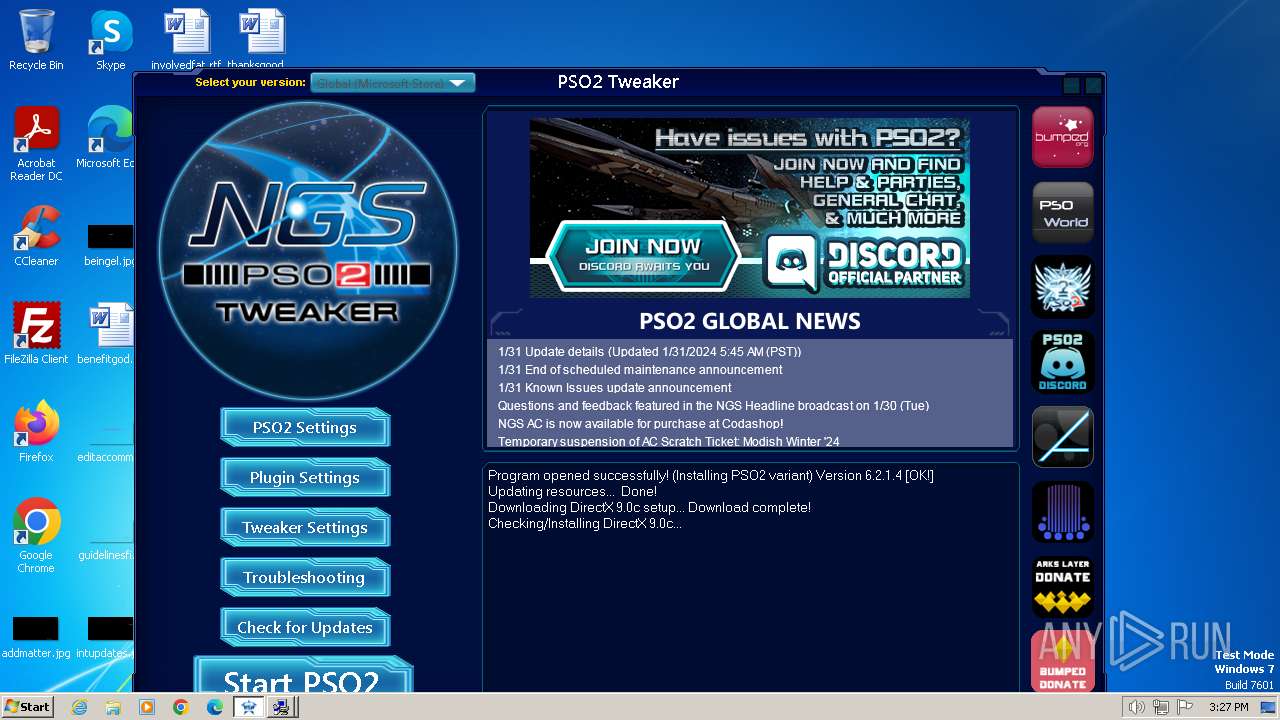Open Plugin Settings
1280x720 pixels.
tap(305, 477)
